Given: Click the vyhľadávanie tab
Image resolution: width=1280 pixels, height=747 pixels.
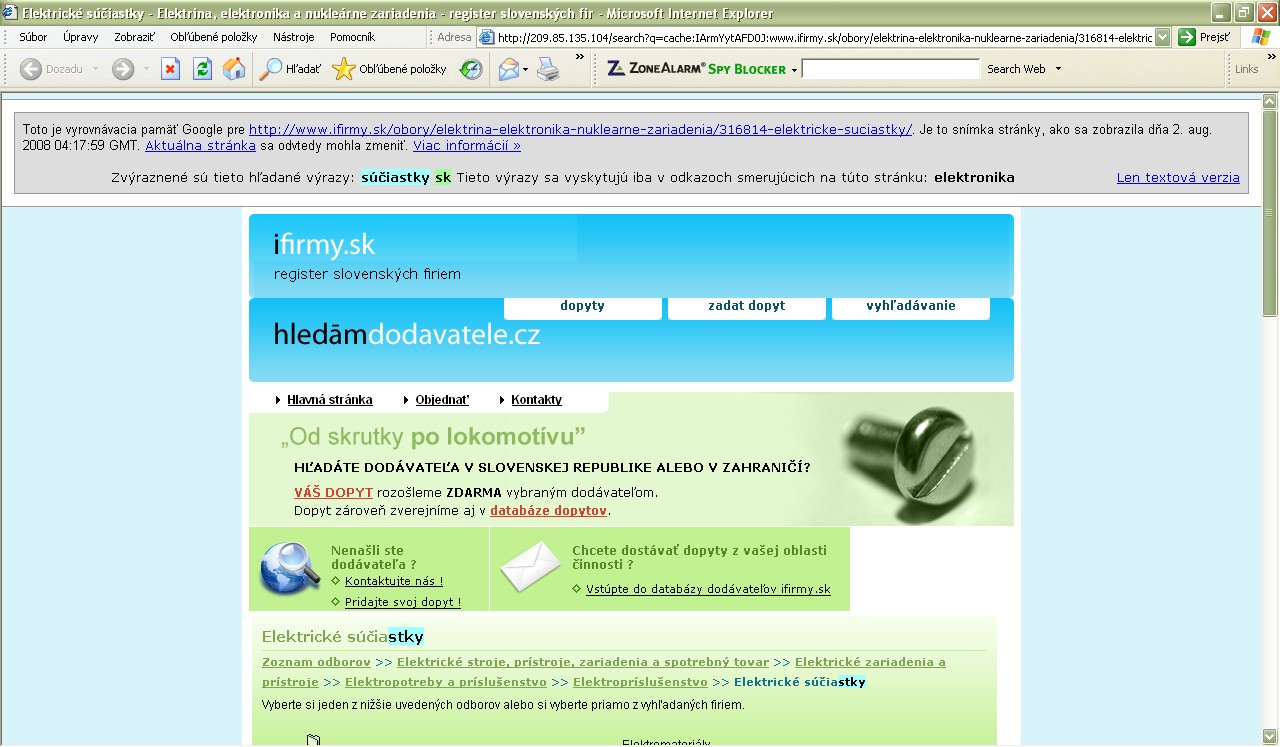Looking at the screenshot, I should [x=910, y=307].
